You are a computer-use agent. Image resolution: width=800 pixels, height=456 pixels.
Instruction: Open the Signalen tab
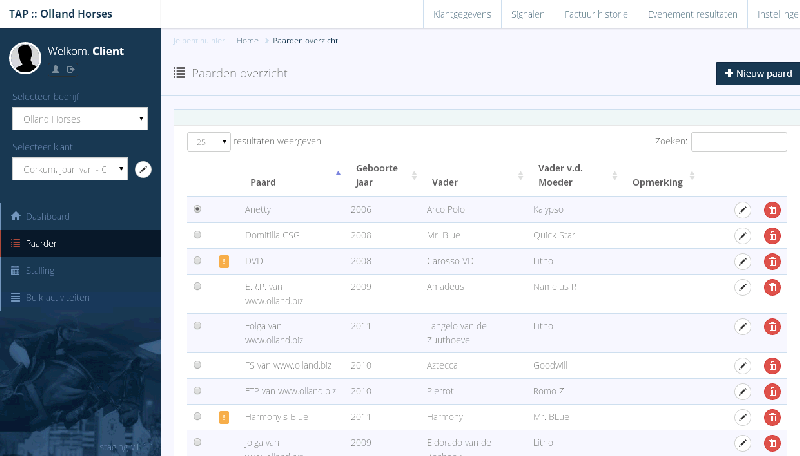[528, 14]
